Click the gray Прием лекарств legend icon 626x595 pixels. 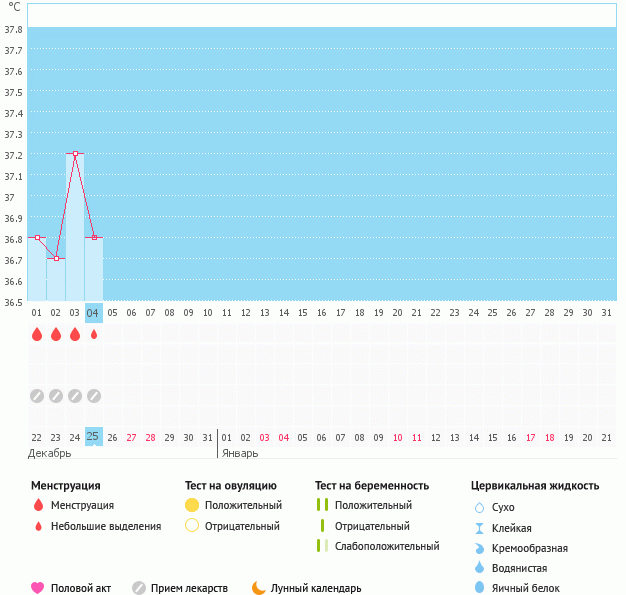coord(139,588)
